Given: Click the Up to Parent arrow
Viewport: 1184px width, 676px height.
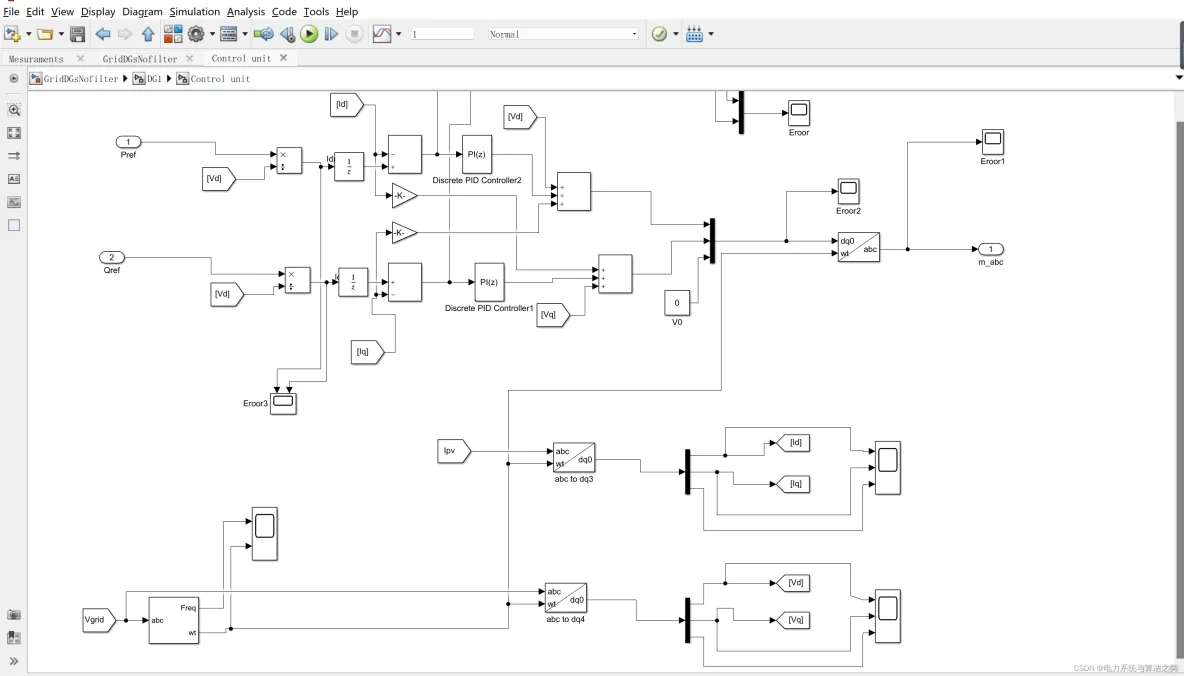Looking at the screenshot, I should pyautogui.click(x=148, y=34).
